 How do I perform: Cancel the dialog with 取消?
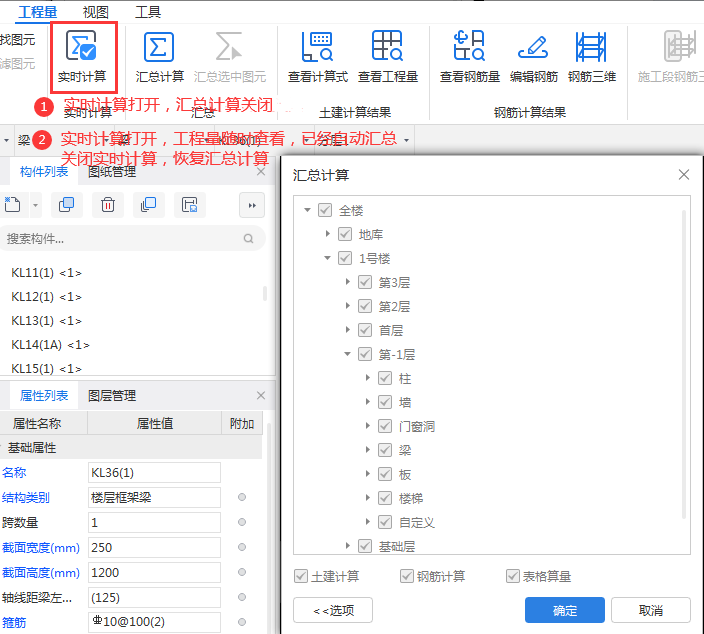coord(651,610)
